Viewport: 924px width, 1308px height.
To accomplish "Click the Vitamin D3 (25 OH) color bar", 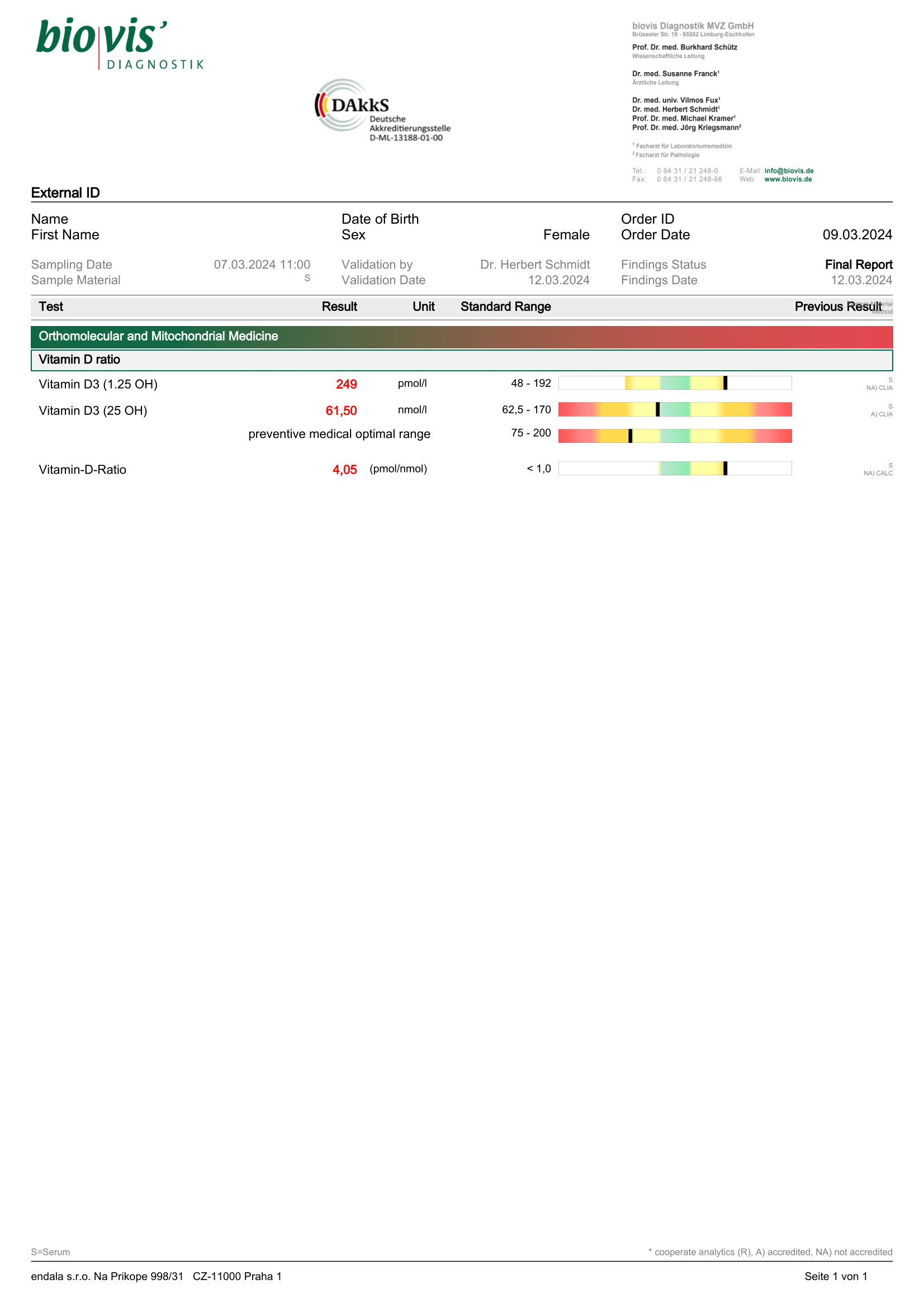I will (675, 409).
